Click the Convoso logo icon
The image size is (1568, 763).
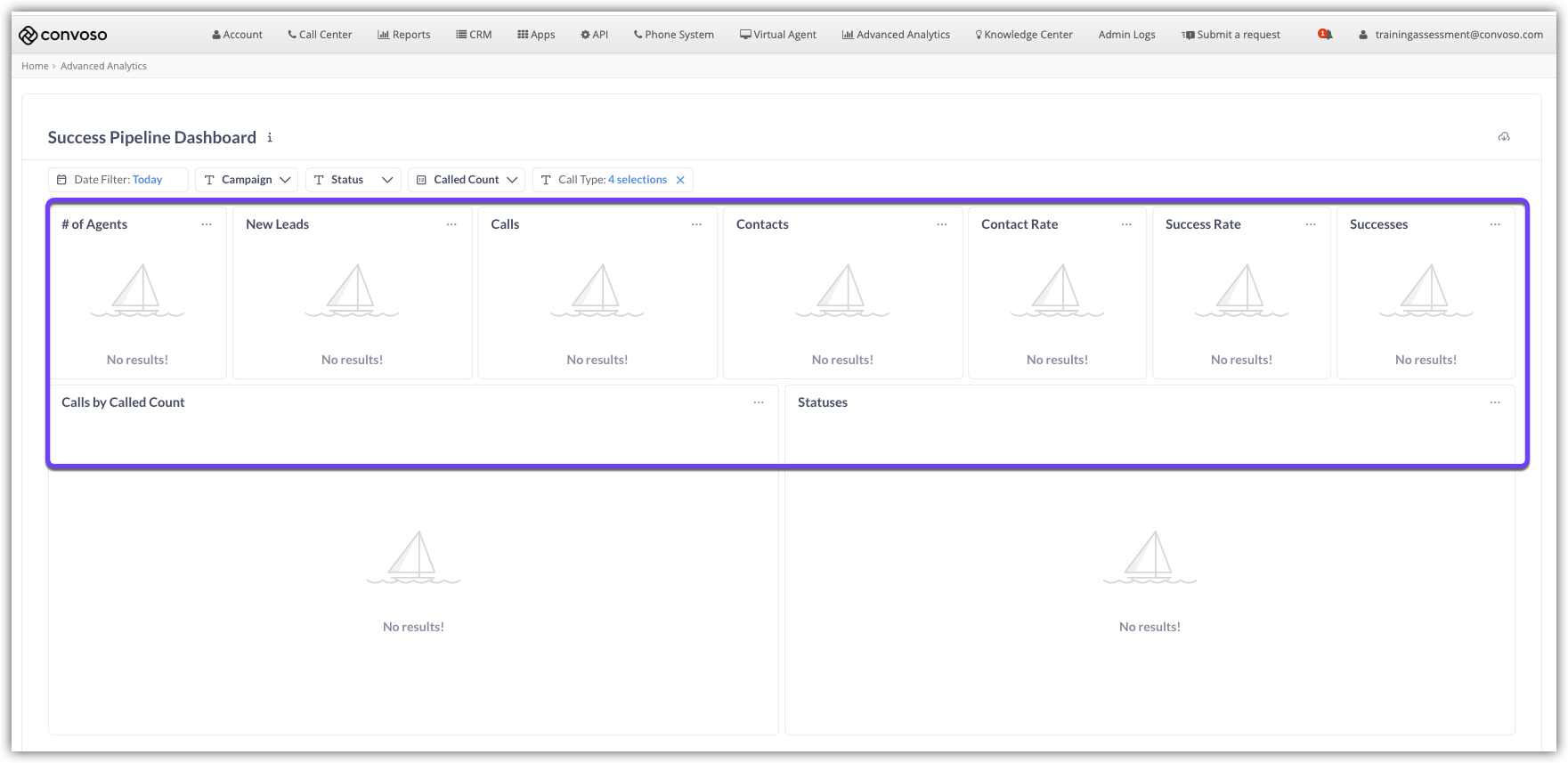28,35
